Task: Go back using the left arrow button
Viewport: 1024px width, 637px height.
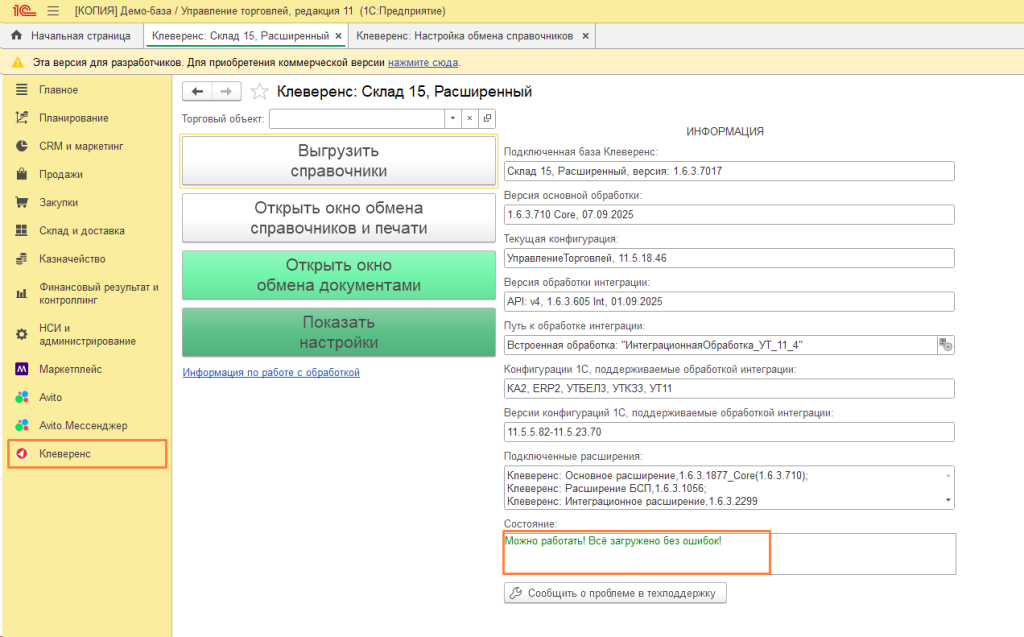Action: pos(197,92)
